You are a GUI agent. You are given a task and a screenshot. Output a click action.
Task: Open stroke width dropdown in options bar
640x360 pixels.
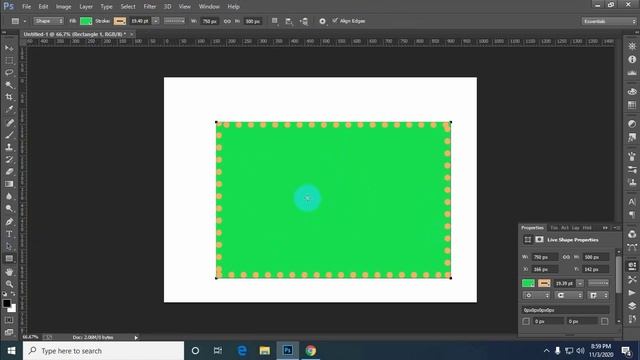156,21
